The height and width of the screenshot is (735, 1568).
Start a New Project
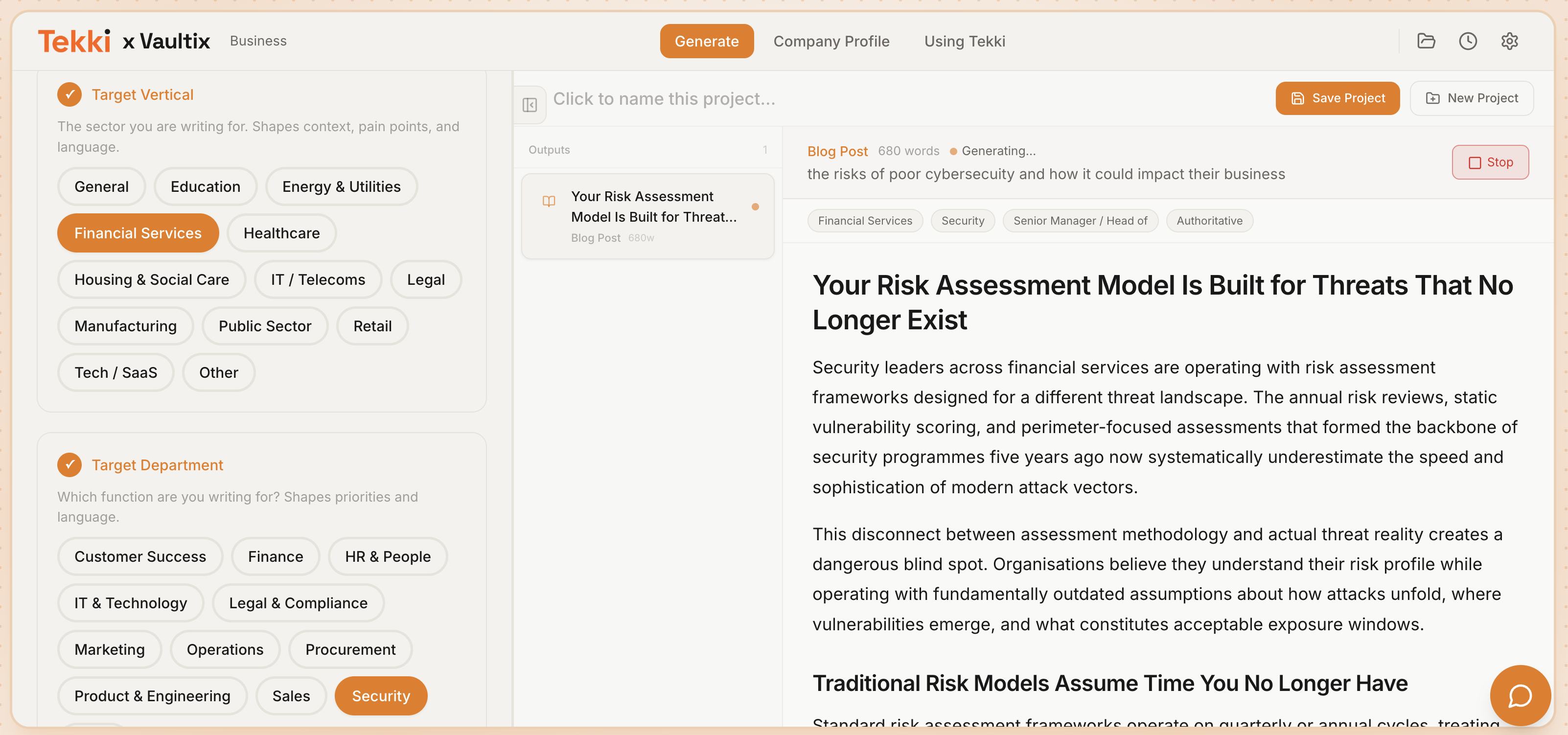1471,98
